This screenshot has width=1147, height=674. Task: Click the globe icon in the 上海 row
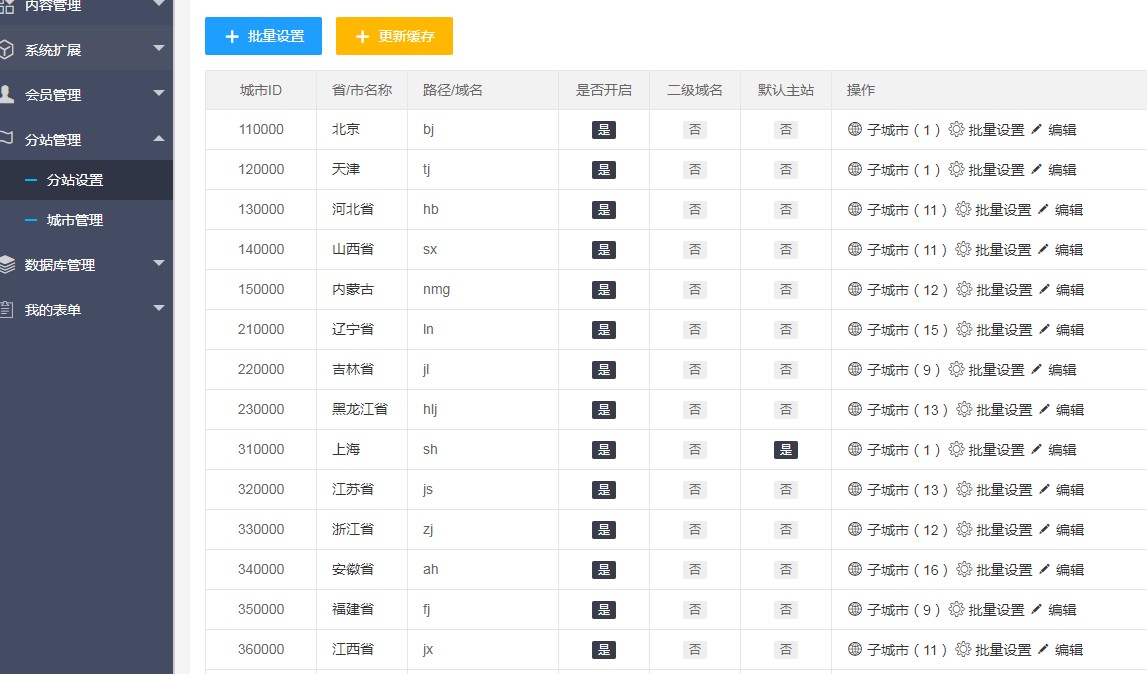click(x=854, y=449)
